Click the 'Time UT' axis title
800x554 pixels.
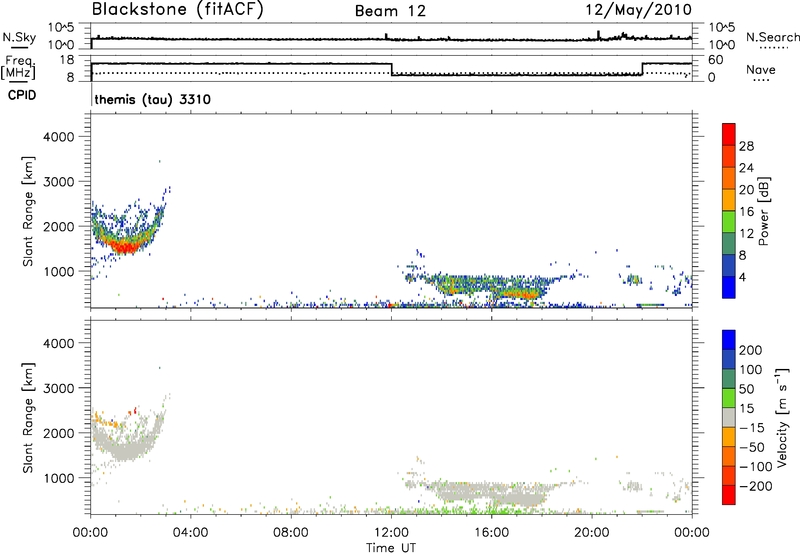[391, 547]
